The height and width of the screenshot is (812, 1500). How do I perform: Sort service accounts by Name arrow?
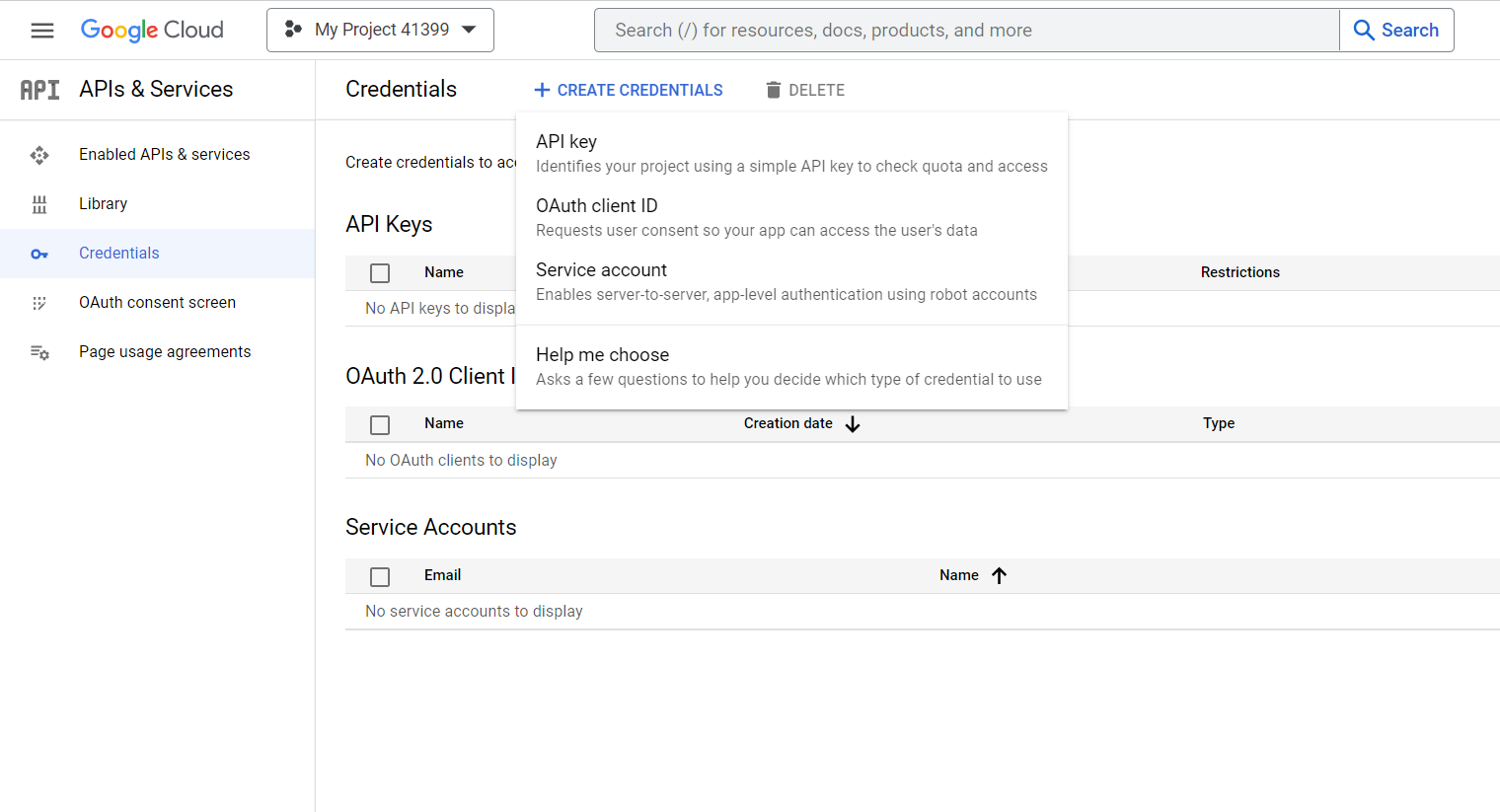tap(999, 575)
